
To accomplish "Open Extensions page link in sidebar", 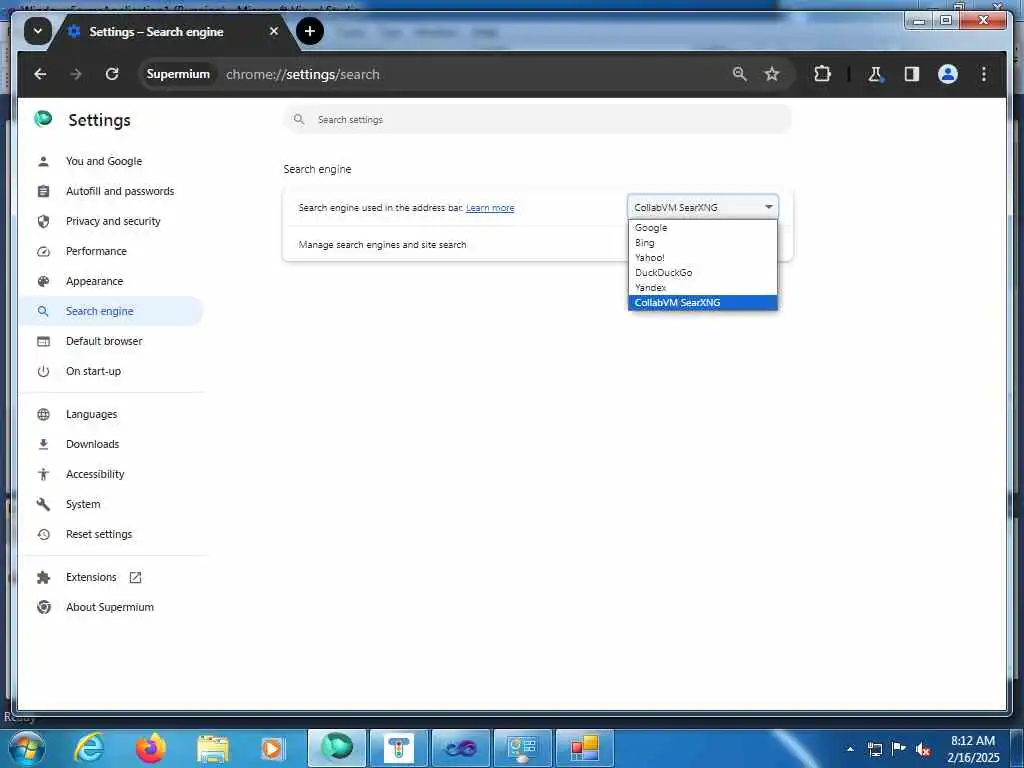I will click(91, 577).
